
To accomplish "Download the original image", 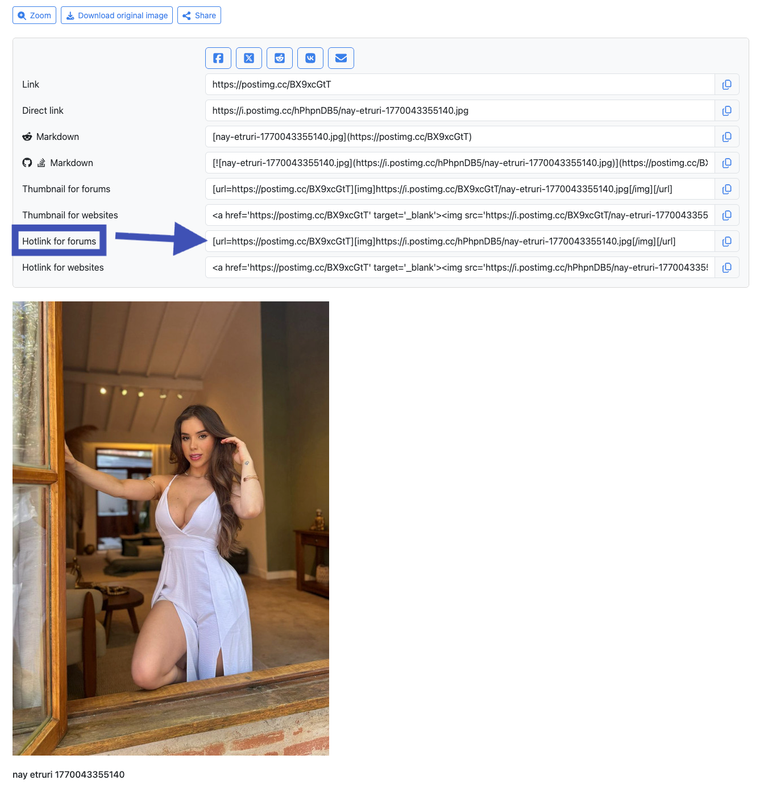I will tap(117, 15).
